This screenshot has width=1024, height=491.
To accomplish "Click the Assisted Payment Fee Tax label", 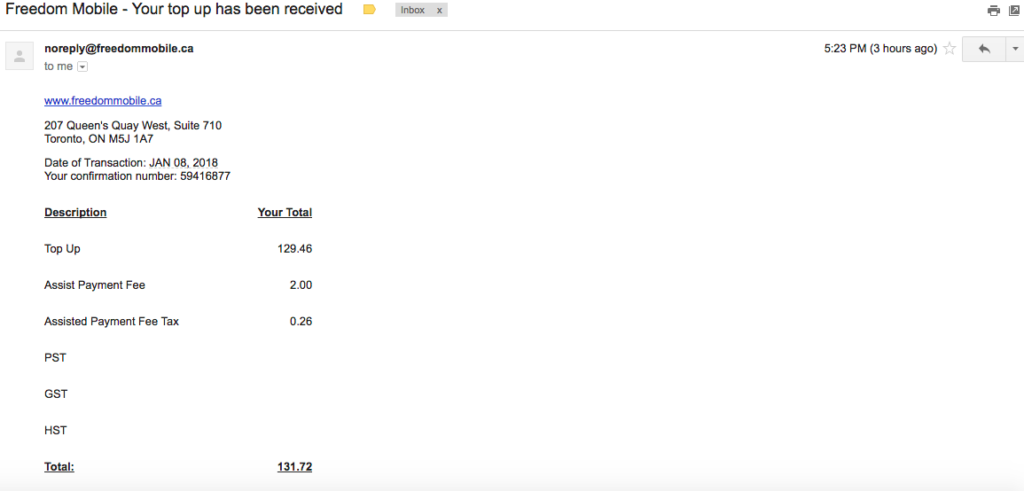I will [112, 321].
